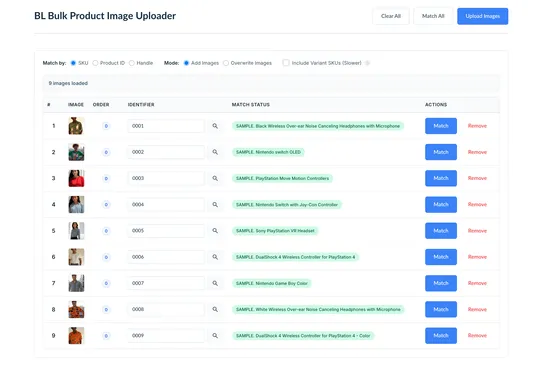Viewport: 542px width, 373px height.
Task: Remove the image in row 5
Action: [x=477, y=231]
